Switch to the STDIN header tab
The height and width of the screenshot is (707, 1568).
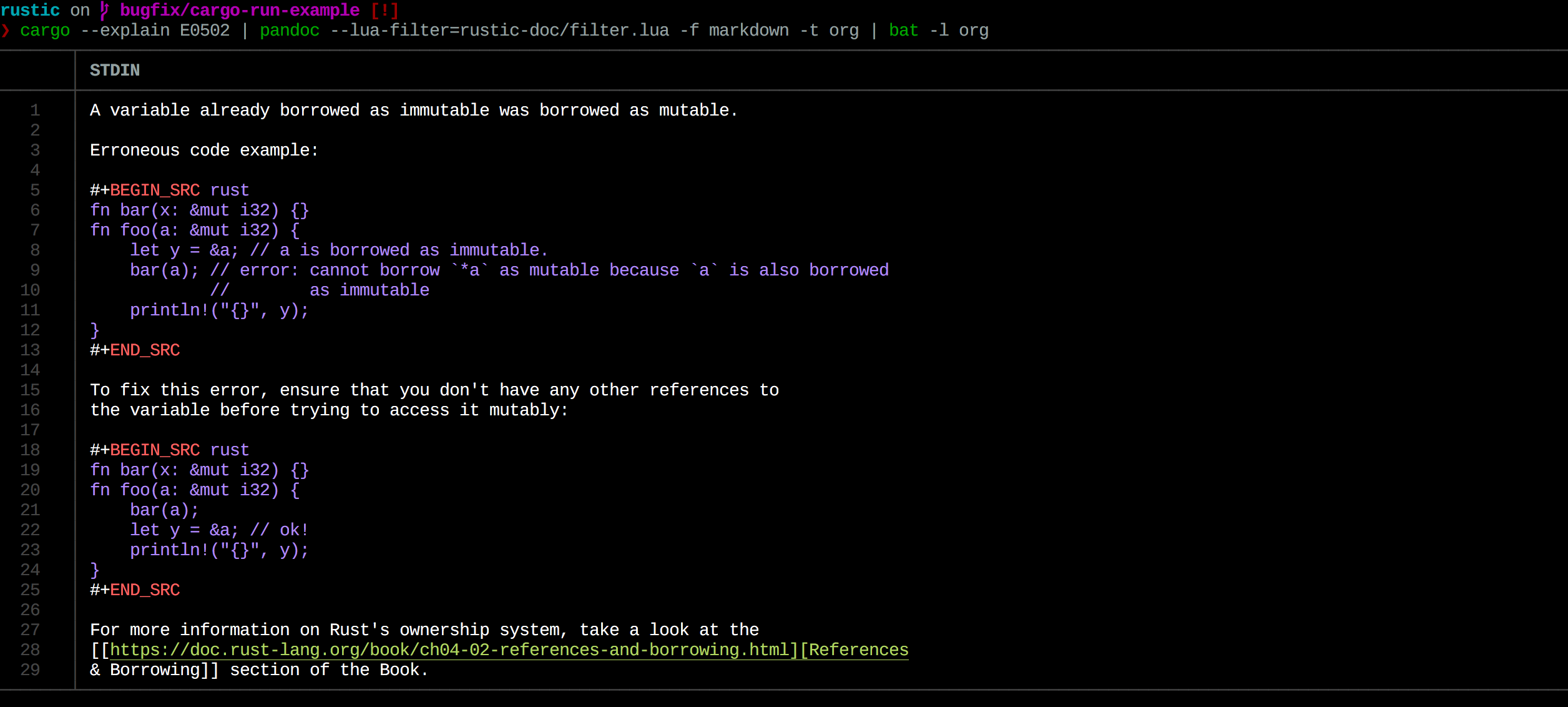[114, 71]
